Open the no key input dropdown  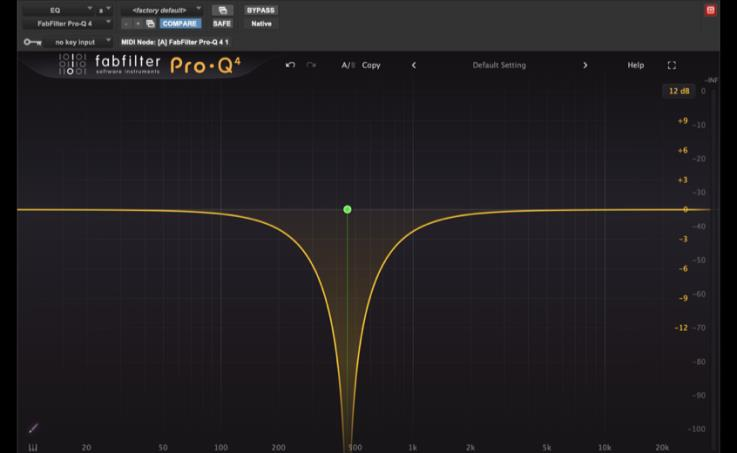tap(78, 42)
